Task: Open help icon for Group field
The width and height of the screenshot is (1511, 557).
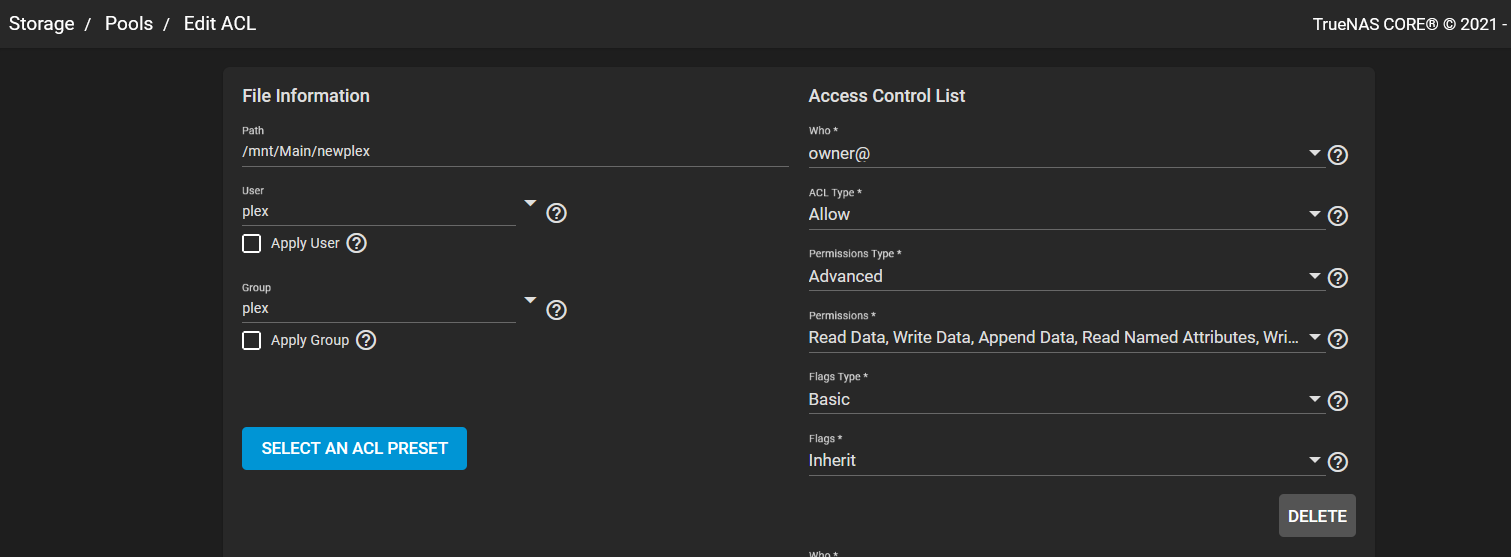Action: tap(557, 310)
